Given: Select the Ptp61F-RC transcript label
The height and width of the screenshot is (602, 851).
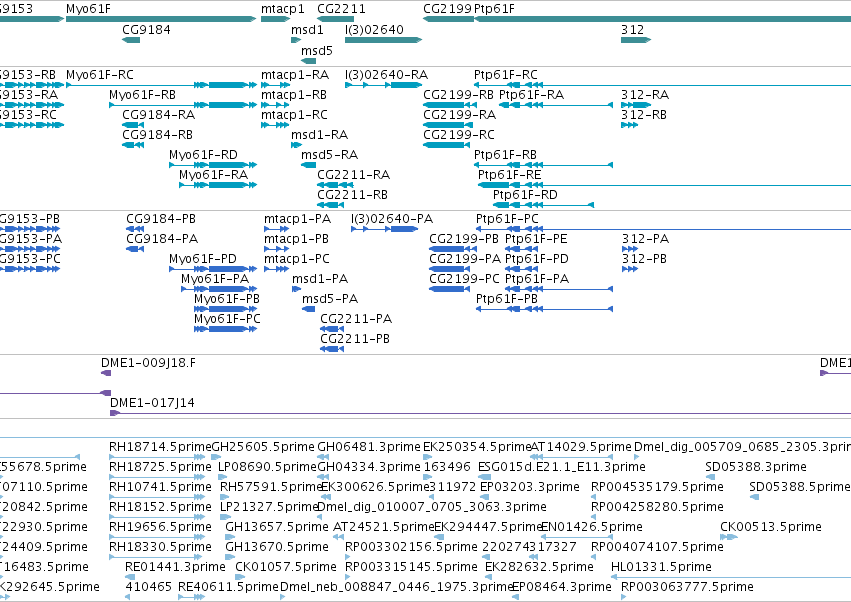Looking at the screenshot, I should (506, 74).
